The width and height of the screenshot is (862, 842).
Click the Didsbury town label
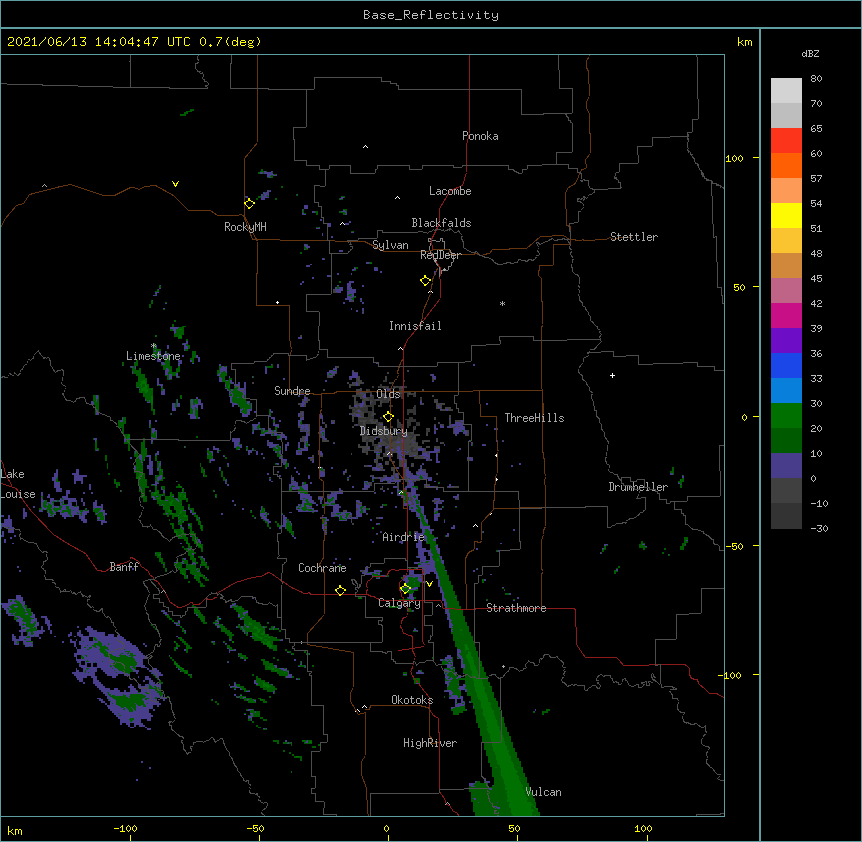(x=384, y=431)
